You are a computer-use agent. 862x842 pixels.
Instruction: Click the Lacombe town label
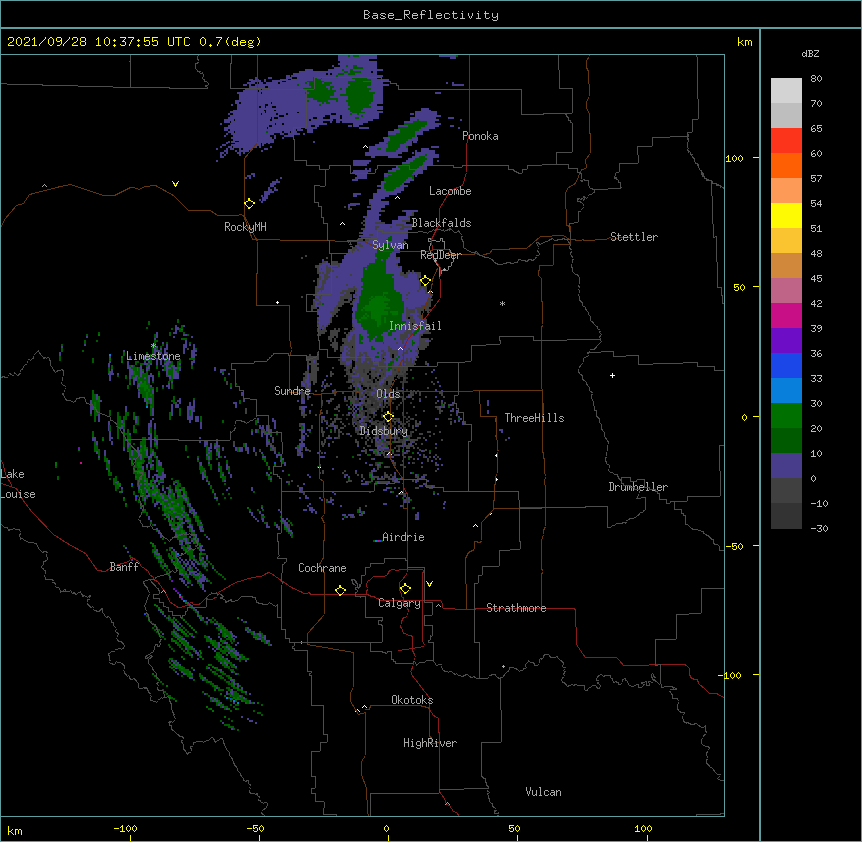[x=450, y=191]
